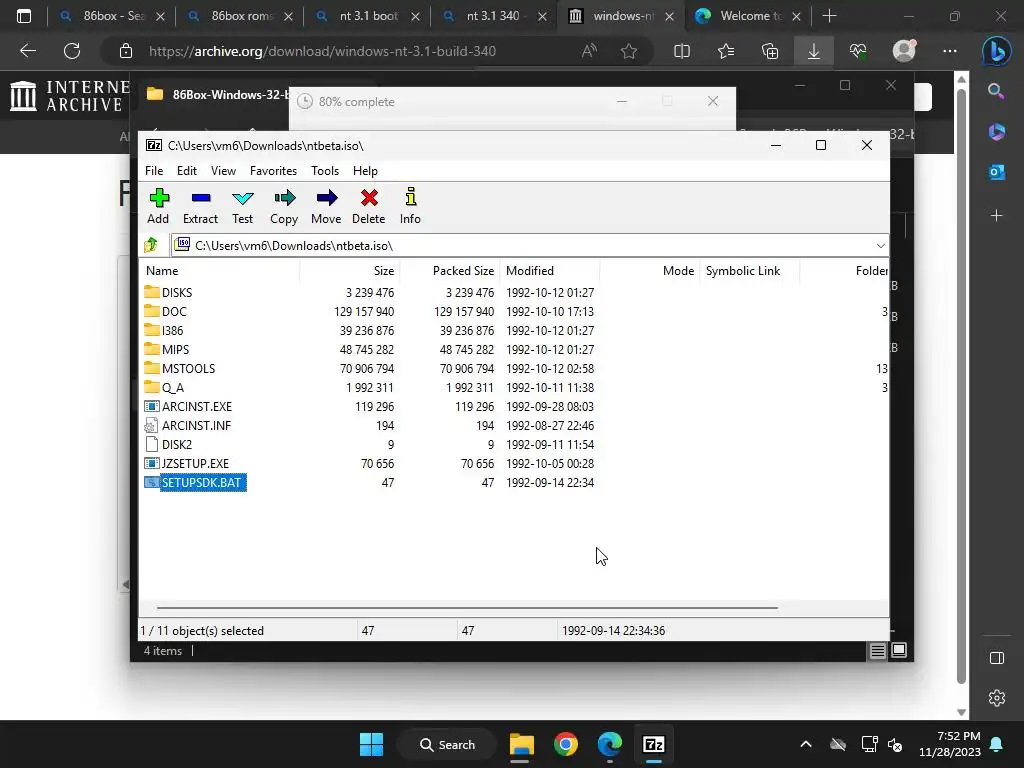Screen dimensions: 1024x768
Task: Open the Tools menu
Action: tap(325, 170)
